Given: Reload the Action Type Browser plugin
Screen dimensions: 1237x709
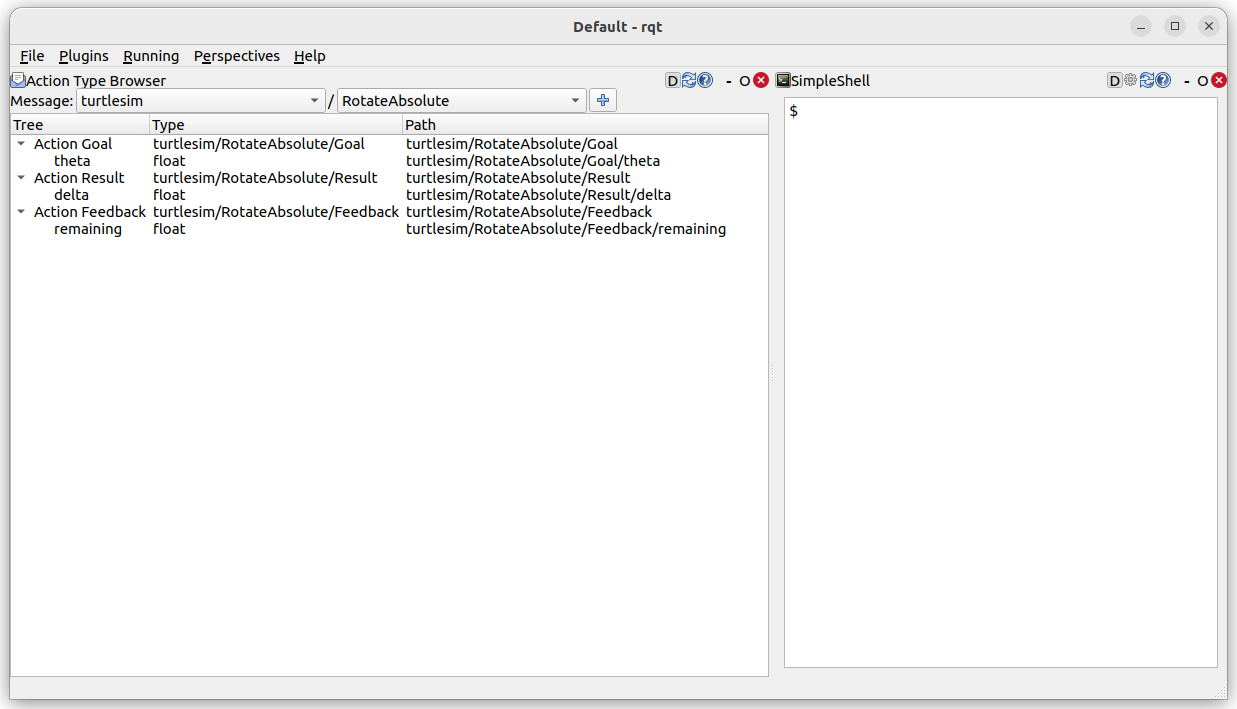Looking at the screenshot, I should [x=689, y=80].
